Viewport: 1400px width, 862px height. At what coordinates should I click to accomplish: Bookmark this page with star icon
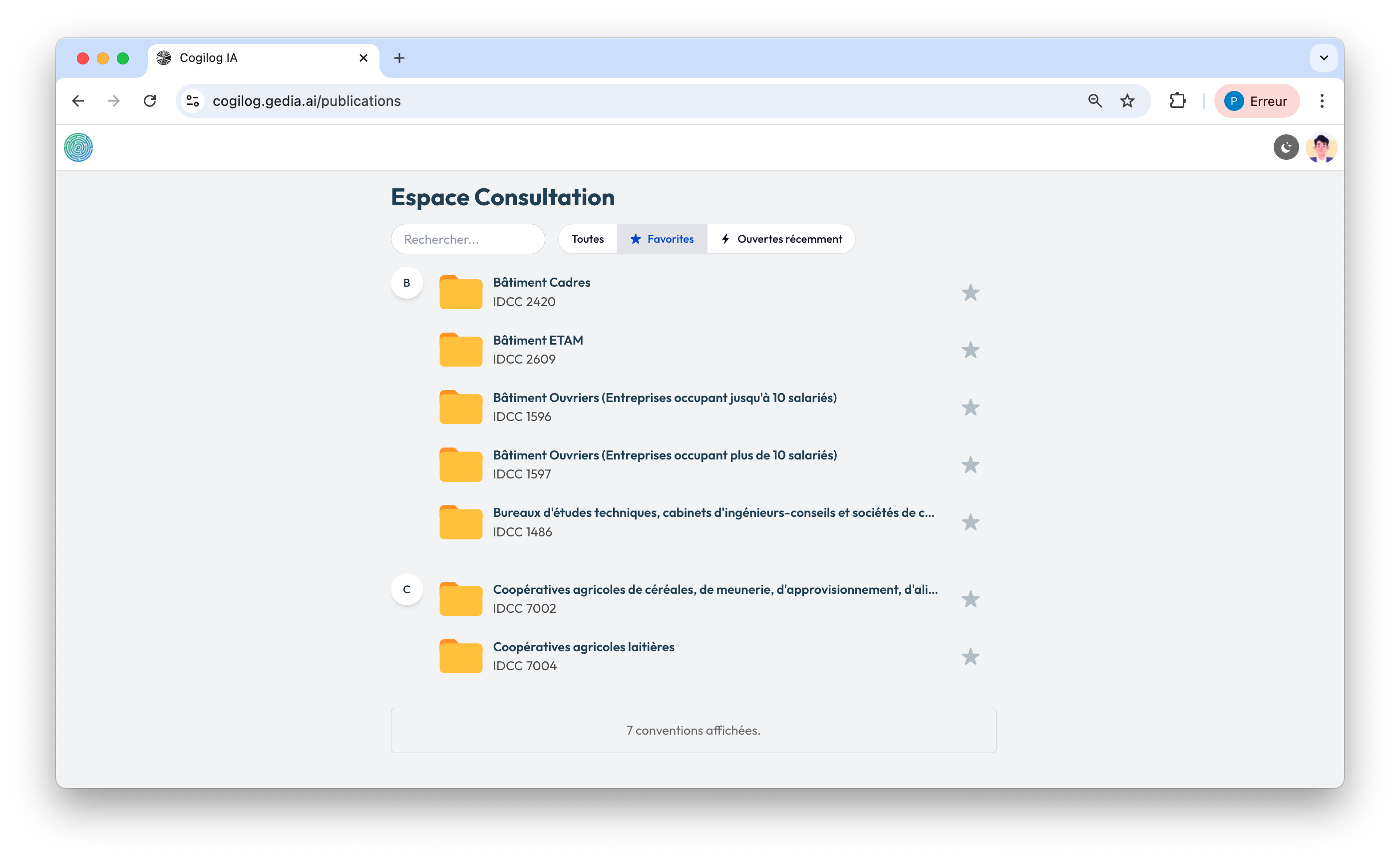pyautogui.click(x=1127, y=101)
